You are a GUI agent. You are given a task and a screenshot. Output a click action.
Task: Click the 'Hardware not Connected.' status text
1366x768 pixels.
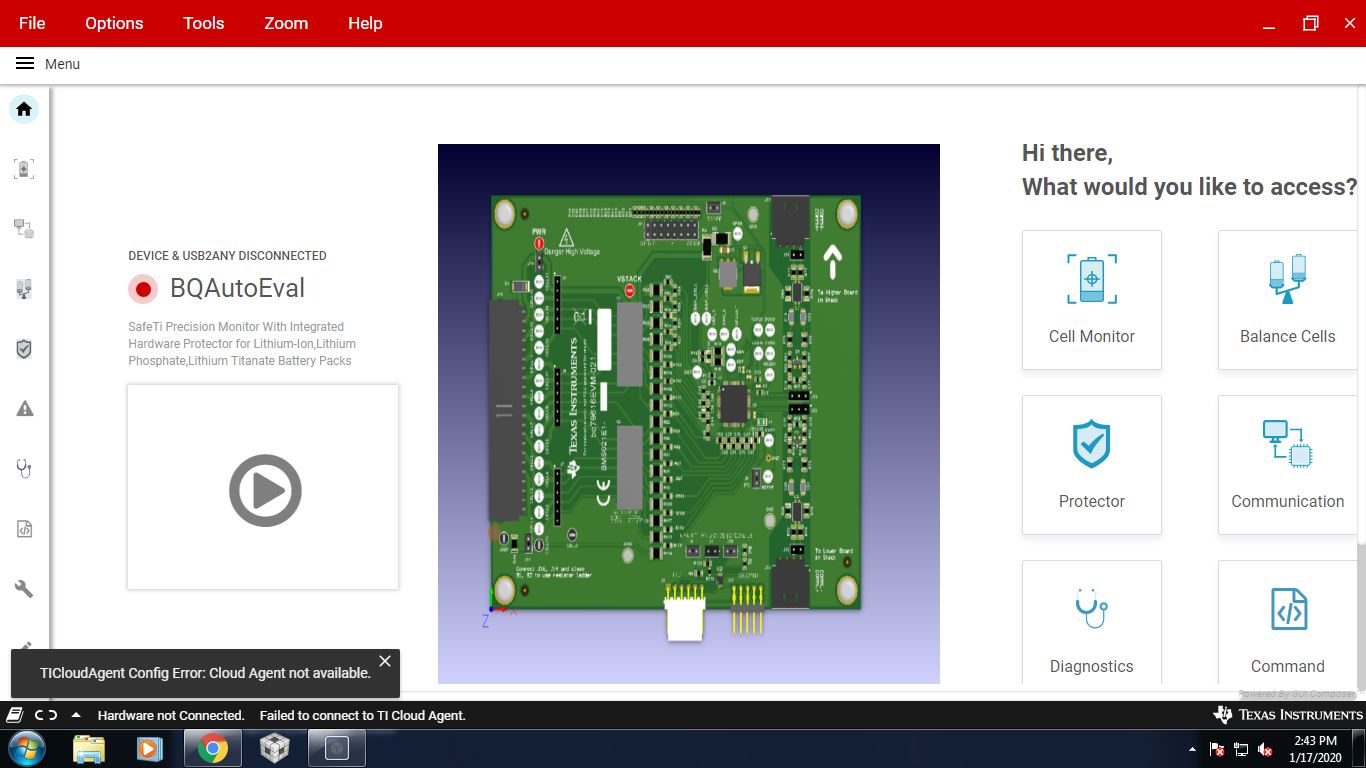tap(171, 715)
